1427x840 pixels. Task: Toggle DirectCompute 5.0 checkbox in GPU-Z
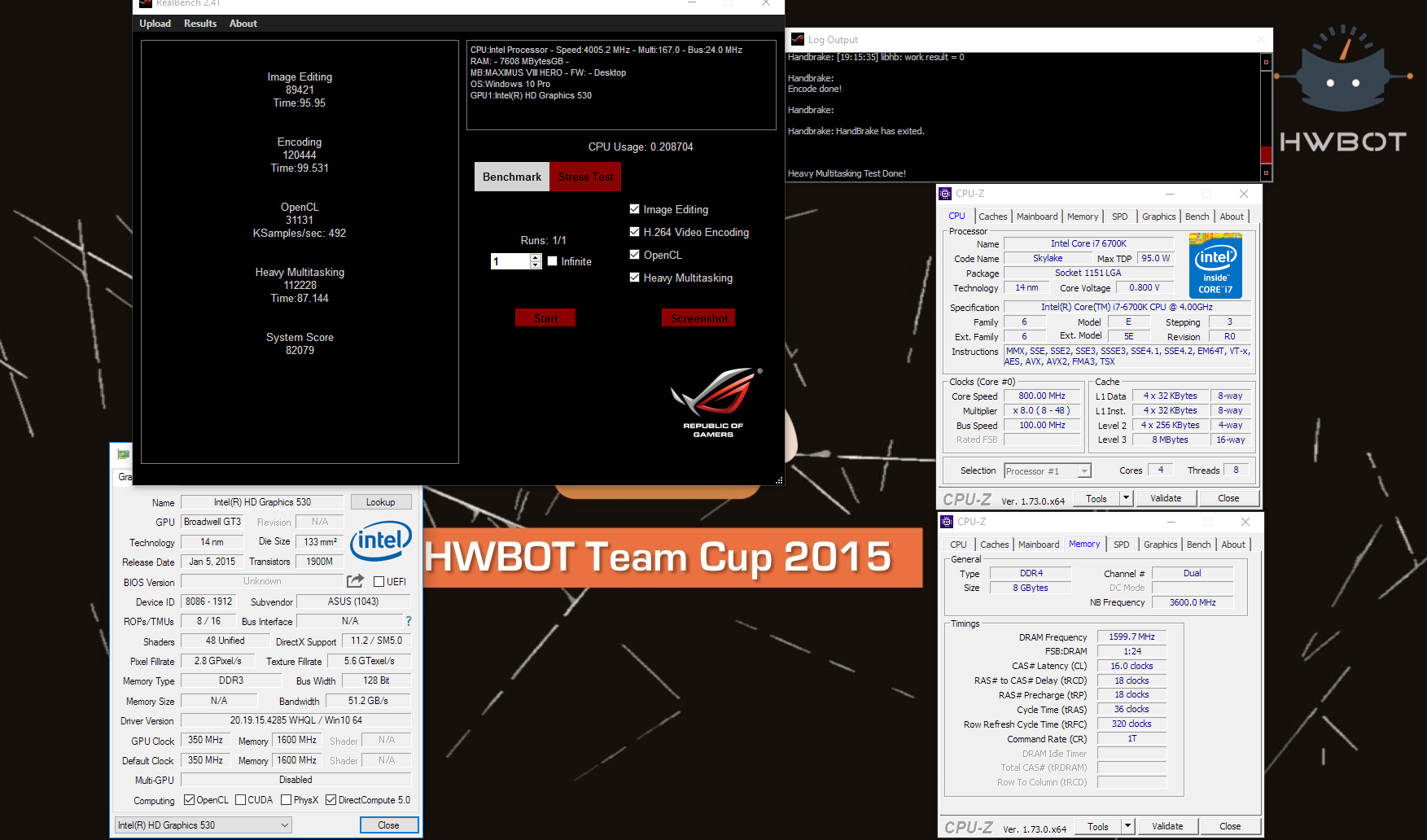coord(330,800)
